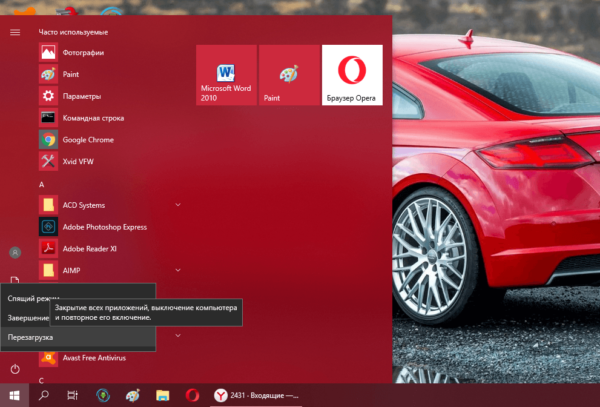Select Спящий режим power option
This screenshot has height=407, width=600.
[78, 298]
